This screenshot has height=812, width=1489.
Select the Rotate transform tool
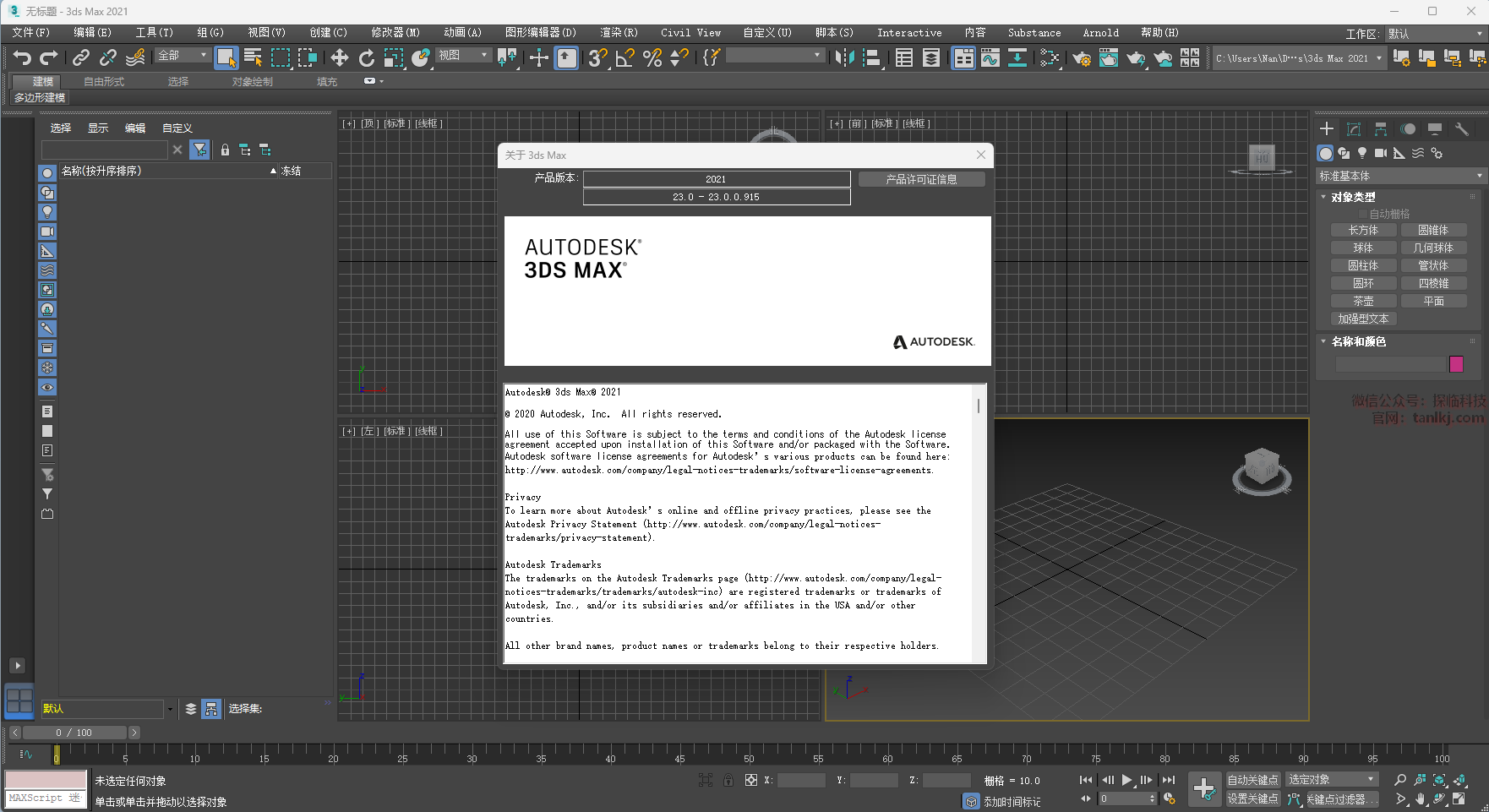click(366, 57)
